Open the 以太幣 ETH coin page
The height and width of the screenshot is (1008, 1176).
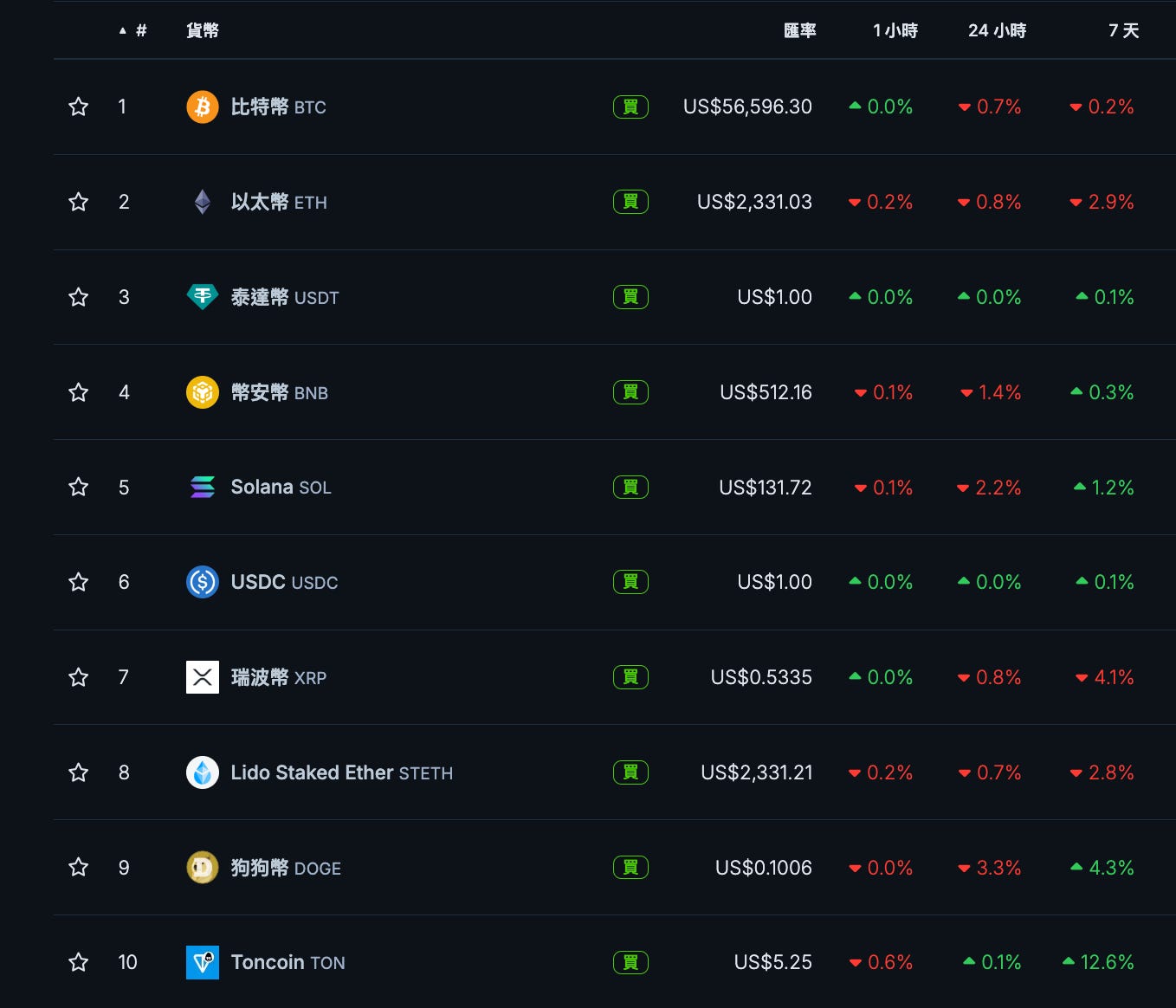(279, 202)
